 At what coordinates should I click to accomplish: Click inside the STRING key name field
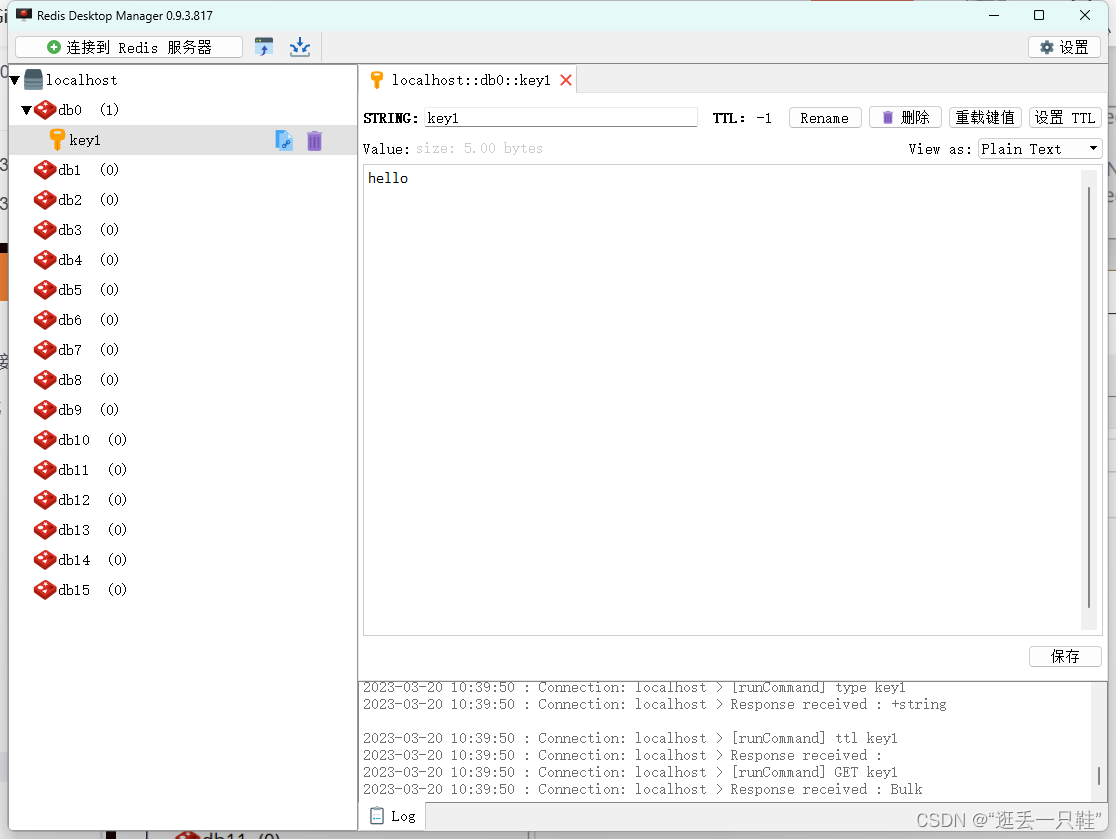click(560, 117)
